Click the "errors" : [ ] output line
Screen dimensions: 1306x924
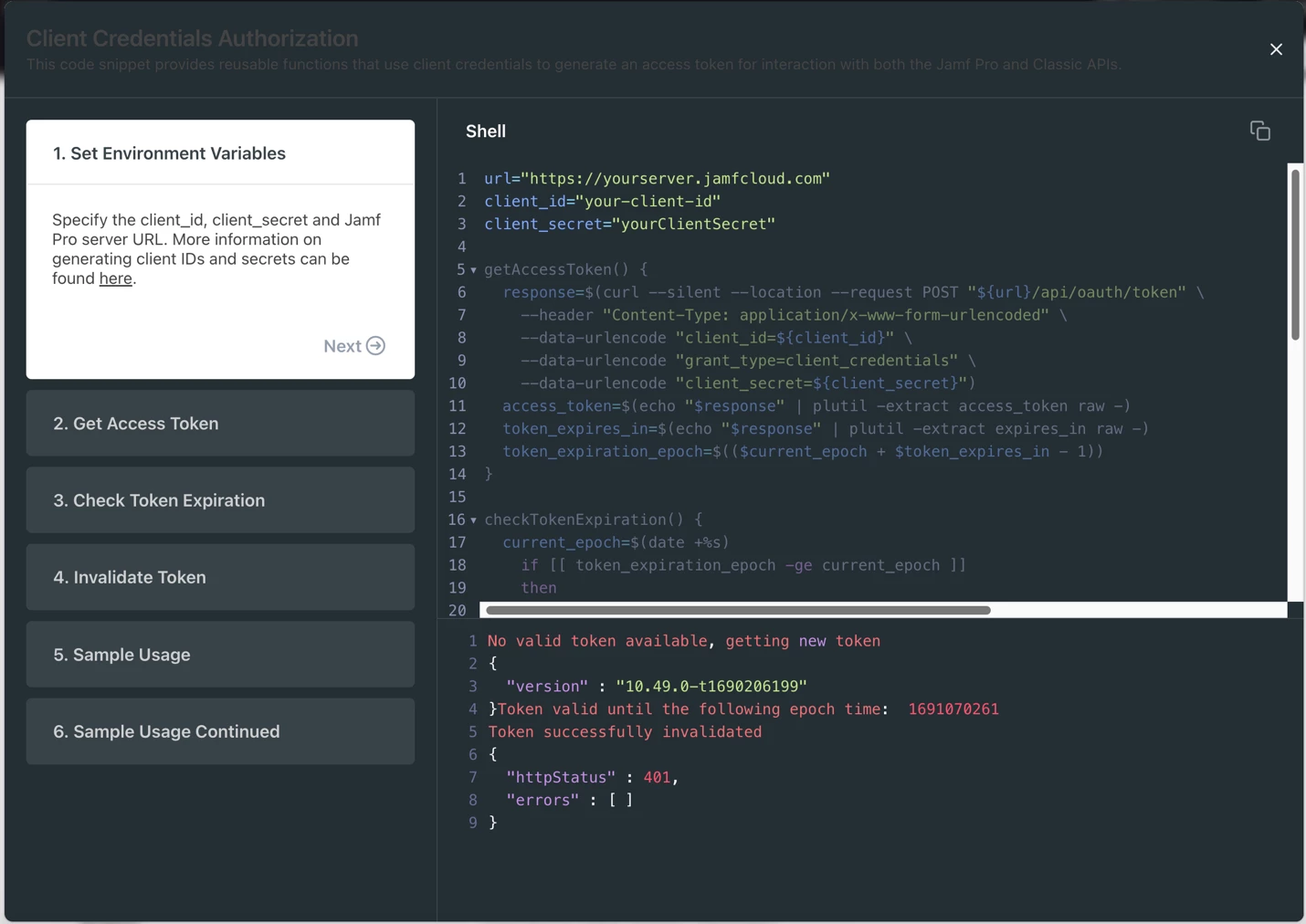click(x=570, y=801)
